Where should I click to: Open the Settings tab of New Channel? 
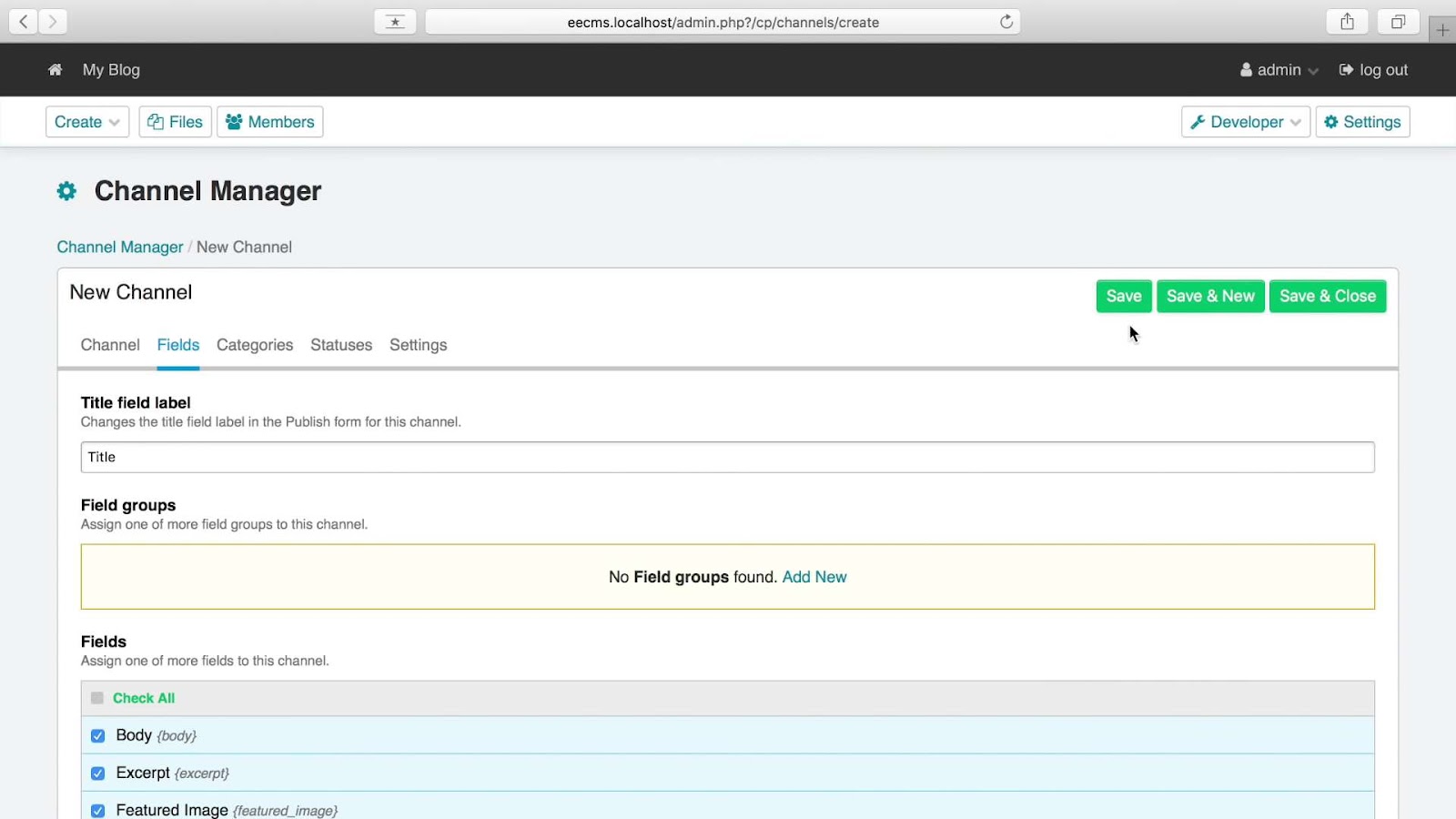pyautogui.click(x=419, y=345)
